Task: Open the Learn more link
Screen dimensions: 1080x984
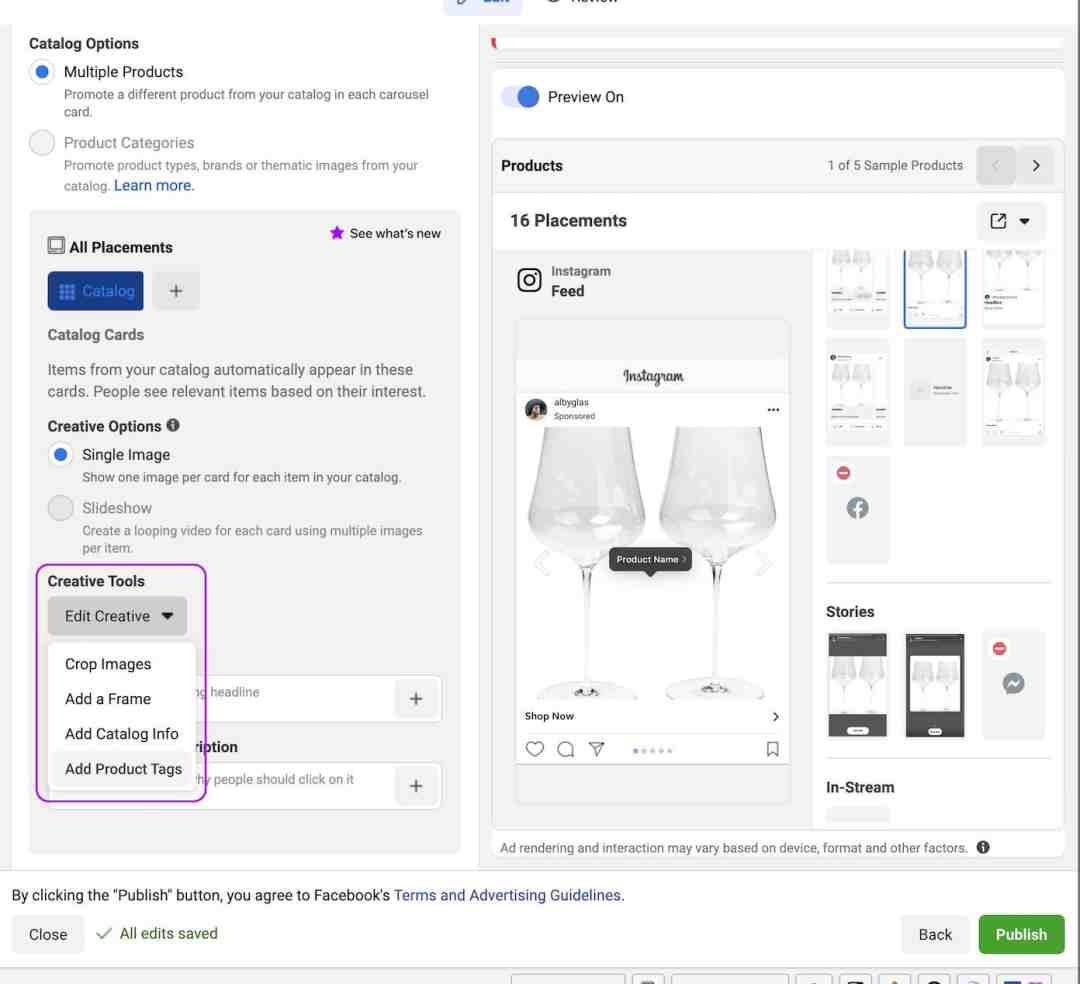Action: (154, 185)
